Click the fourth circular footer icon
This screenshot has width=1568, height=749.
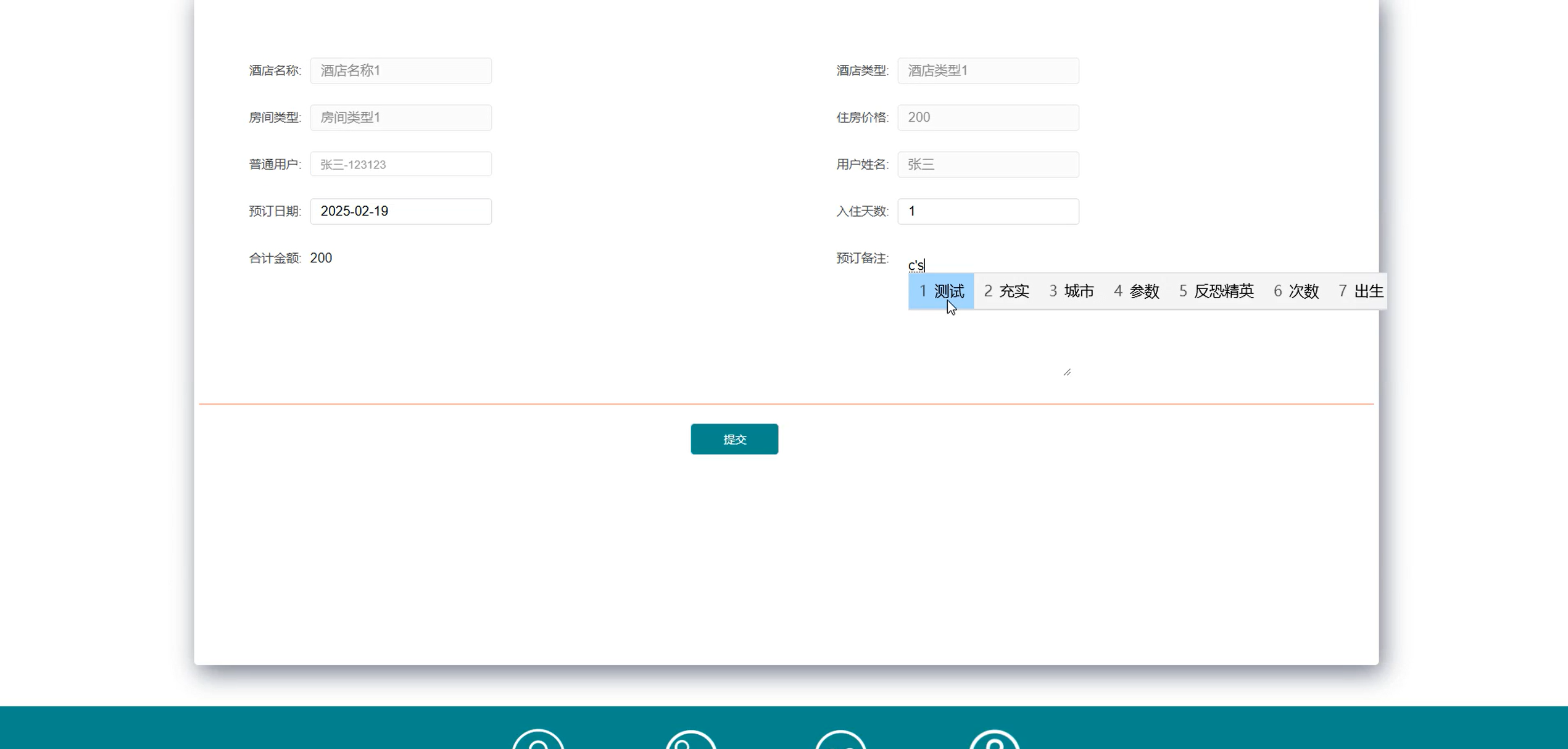tap(994, 740)
